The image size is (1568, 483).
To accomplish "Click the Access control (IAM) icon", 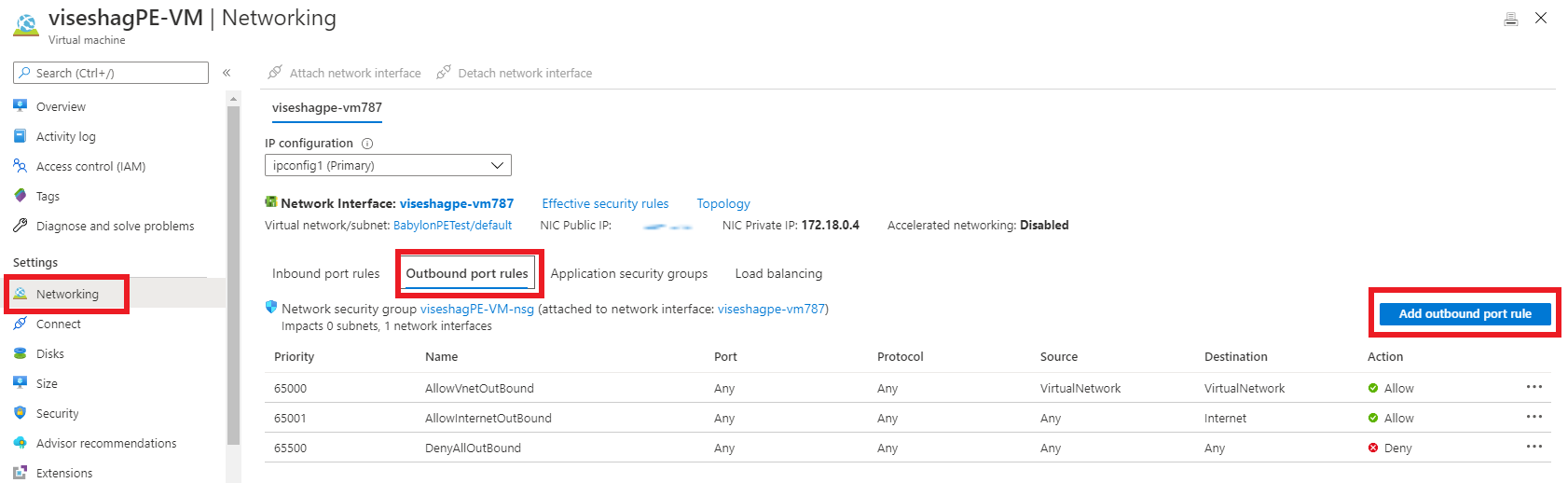I will (x=21, y=166).
